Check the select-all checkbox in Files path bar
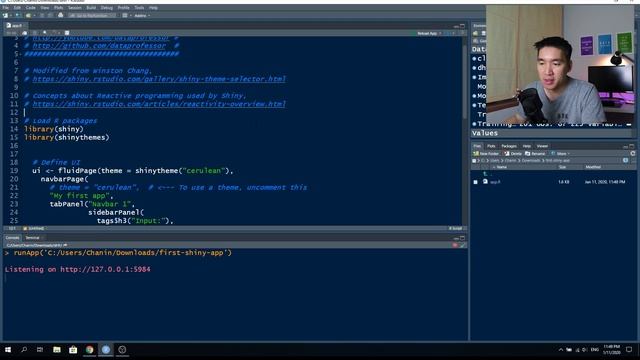The height and width of the screenshot is (360, 640). (474, 161)
